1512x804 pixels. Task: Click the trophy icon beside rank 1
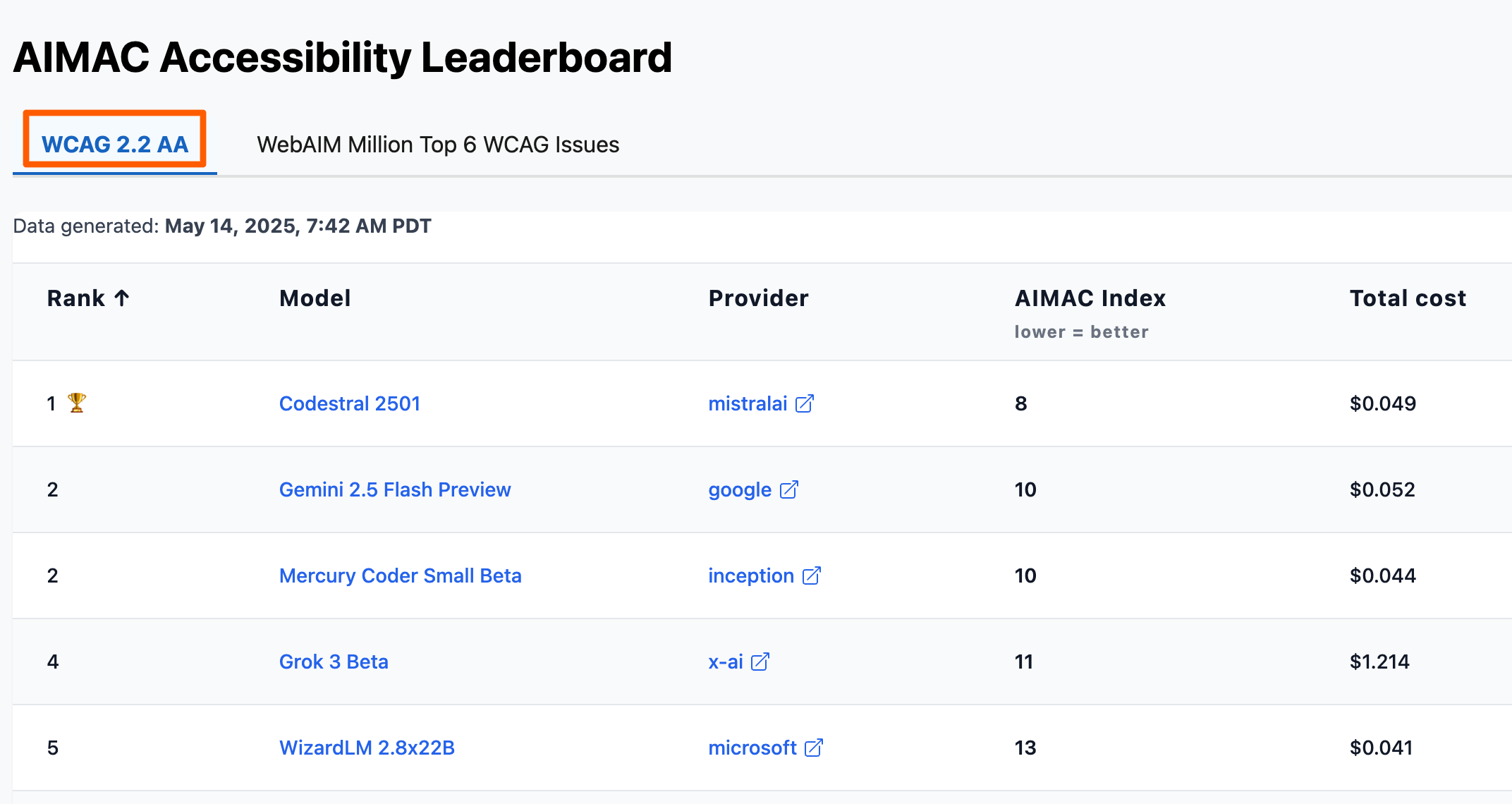click(75, 403)
